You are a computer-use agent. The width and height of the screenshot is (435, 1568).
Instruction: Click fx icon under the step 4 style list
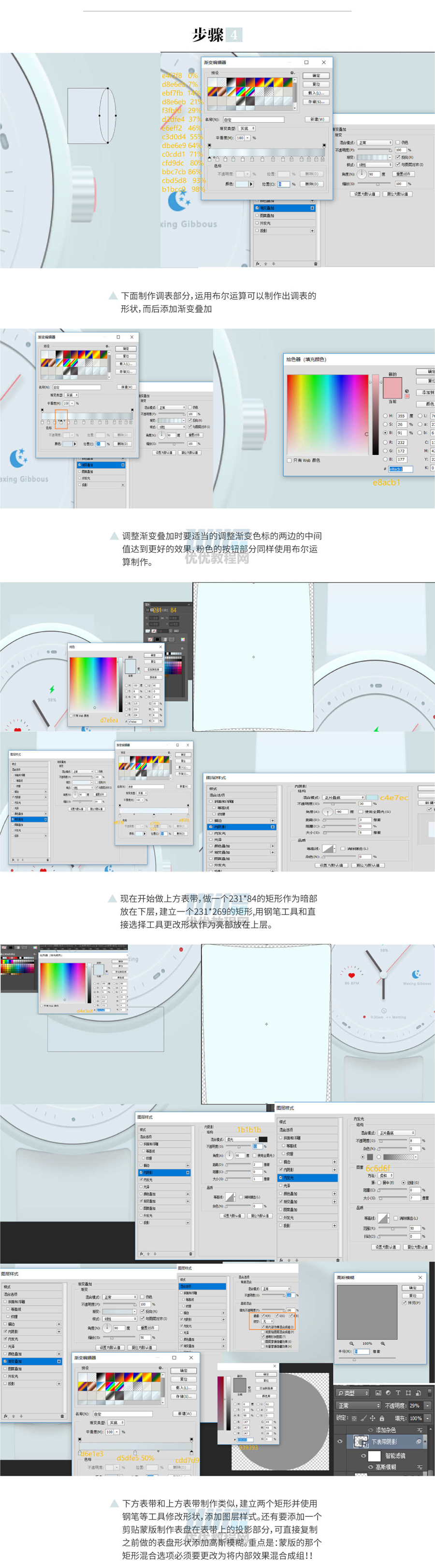[x=258, y=263]
